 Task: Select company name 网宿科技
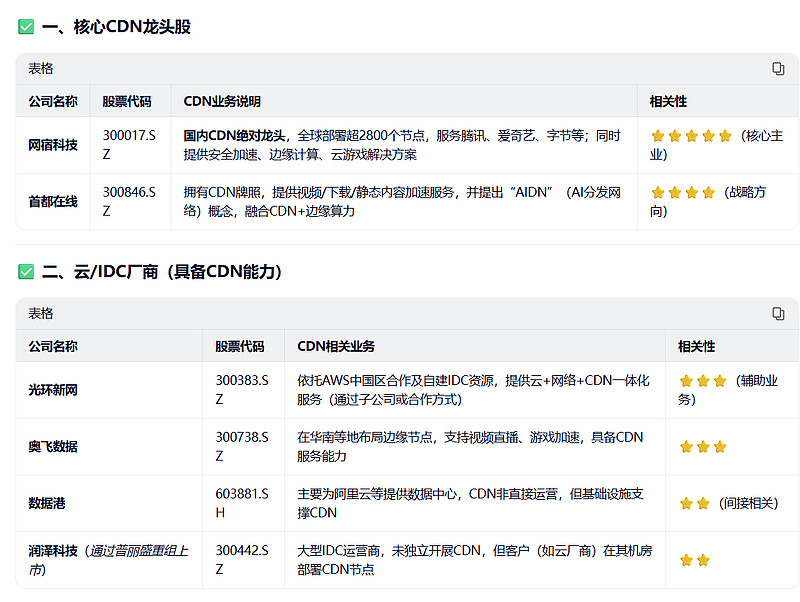[x=53, y=145]
